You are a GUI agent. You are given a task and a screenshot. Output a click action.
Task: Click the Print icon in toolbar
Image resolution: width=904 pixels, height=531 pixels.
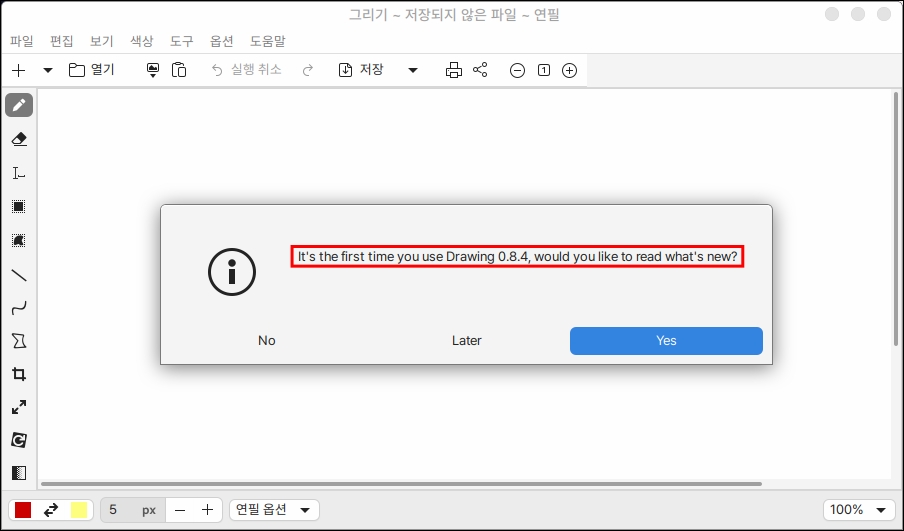453,70
